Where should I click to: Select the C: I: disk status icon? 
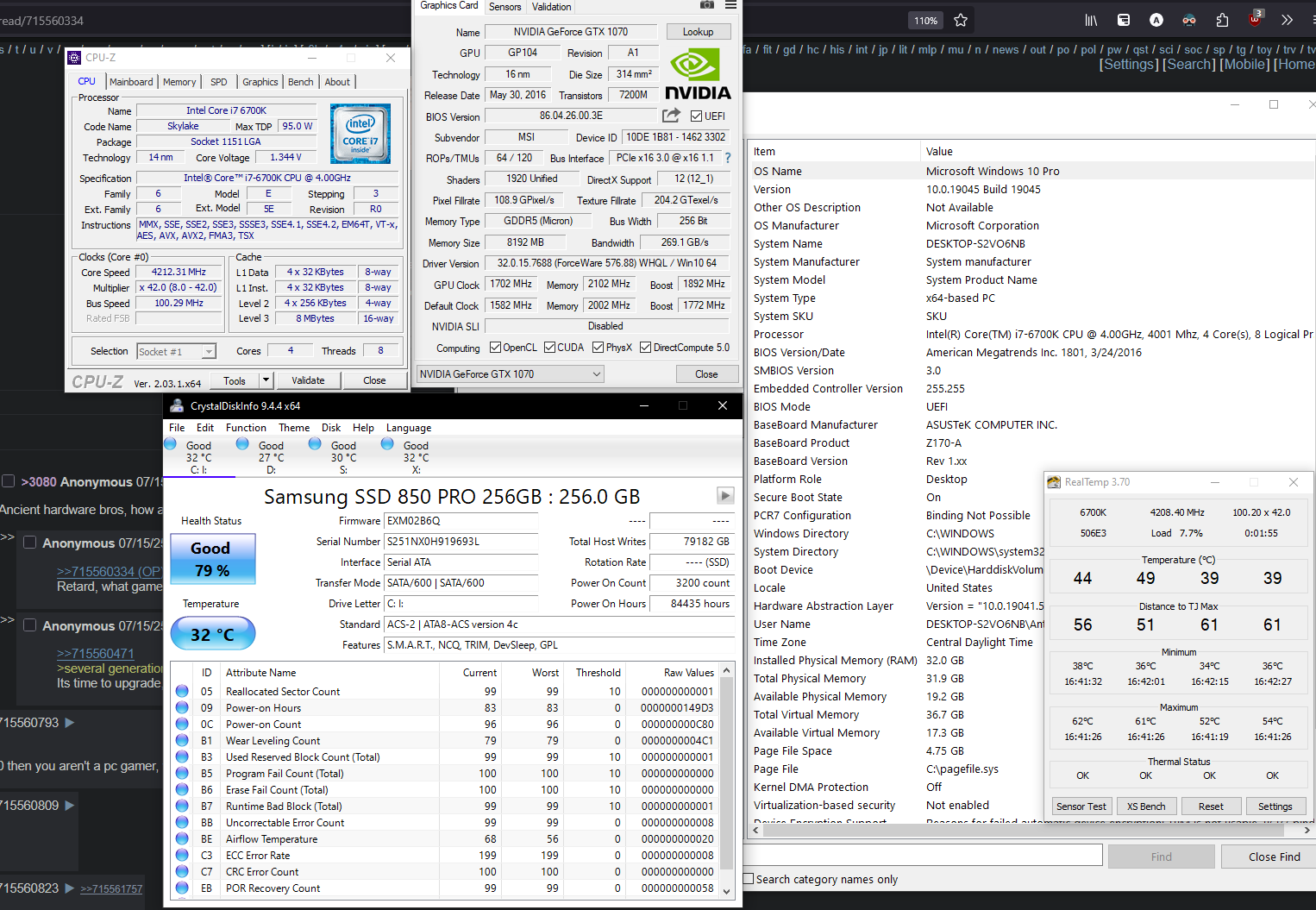[171, 444]
